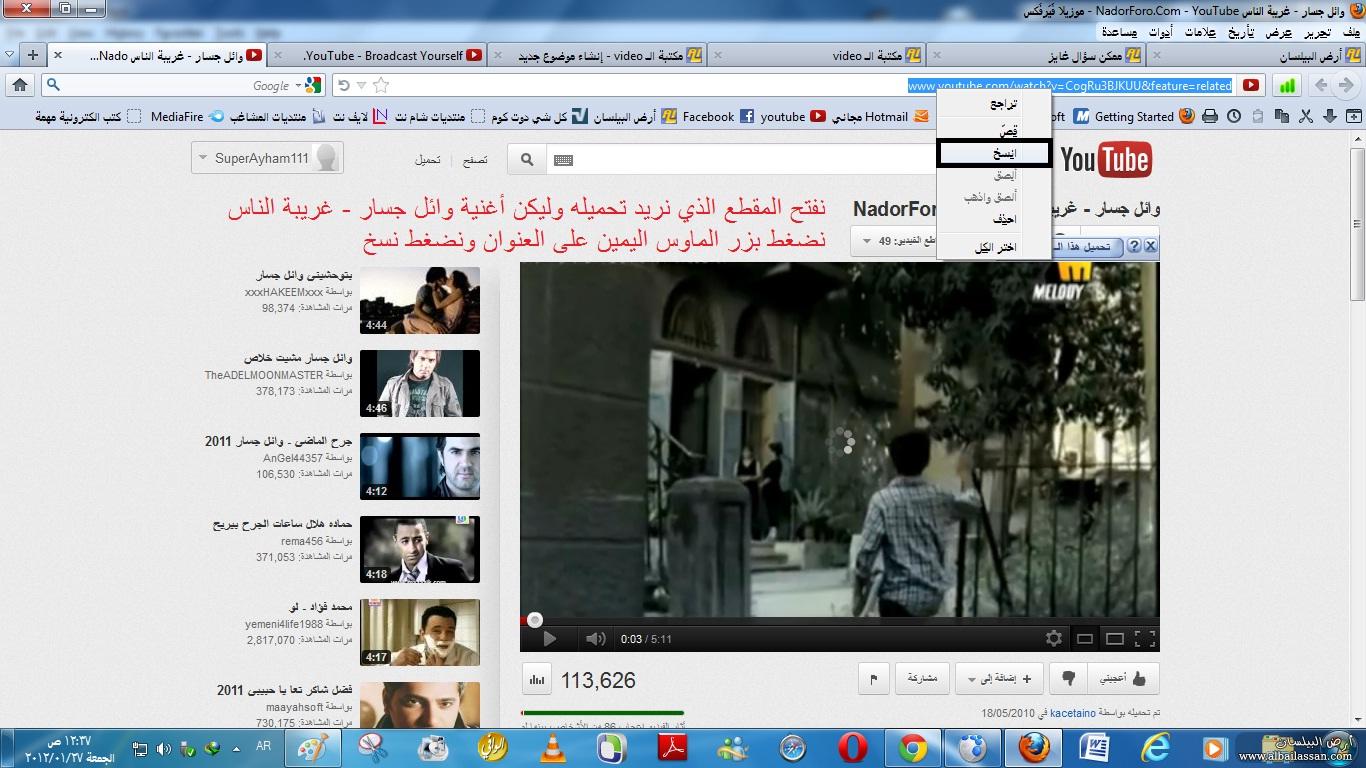1366x768 pixels.
Task: Expand the إضافة إلى (Add to) dropdown
Action: click(x=999, y=678)
